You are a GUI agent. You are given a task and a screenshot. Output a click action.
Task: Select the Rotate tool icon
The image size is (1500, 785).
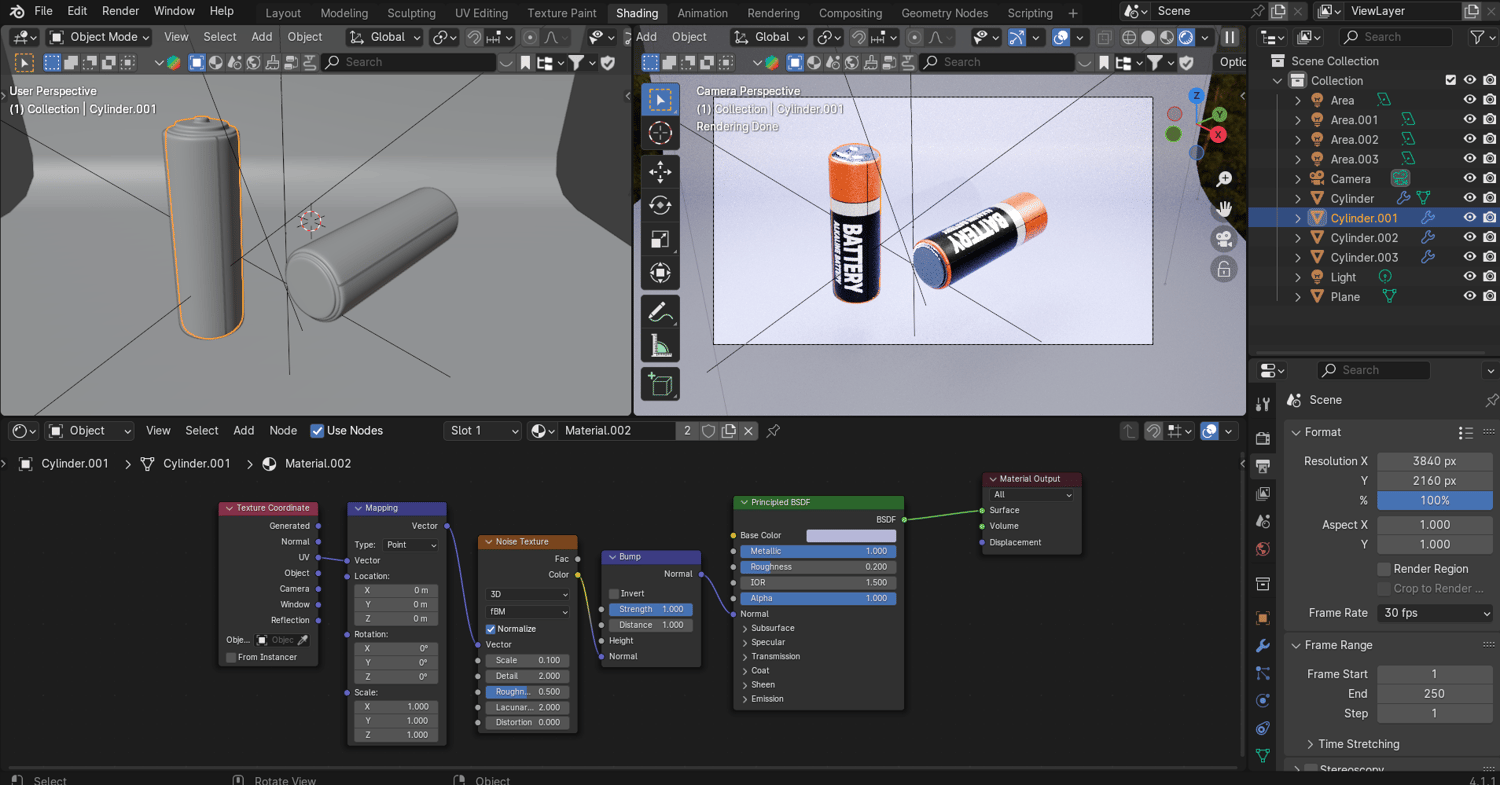coord(660,206)
